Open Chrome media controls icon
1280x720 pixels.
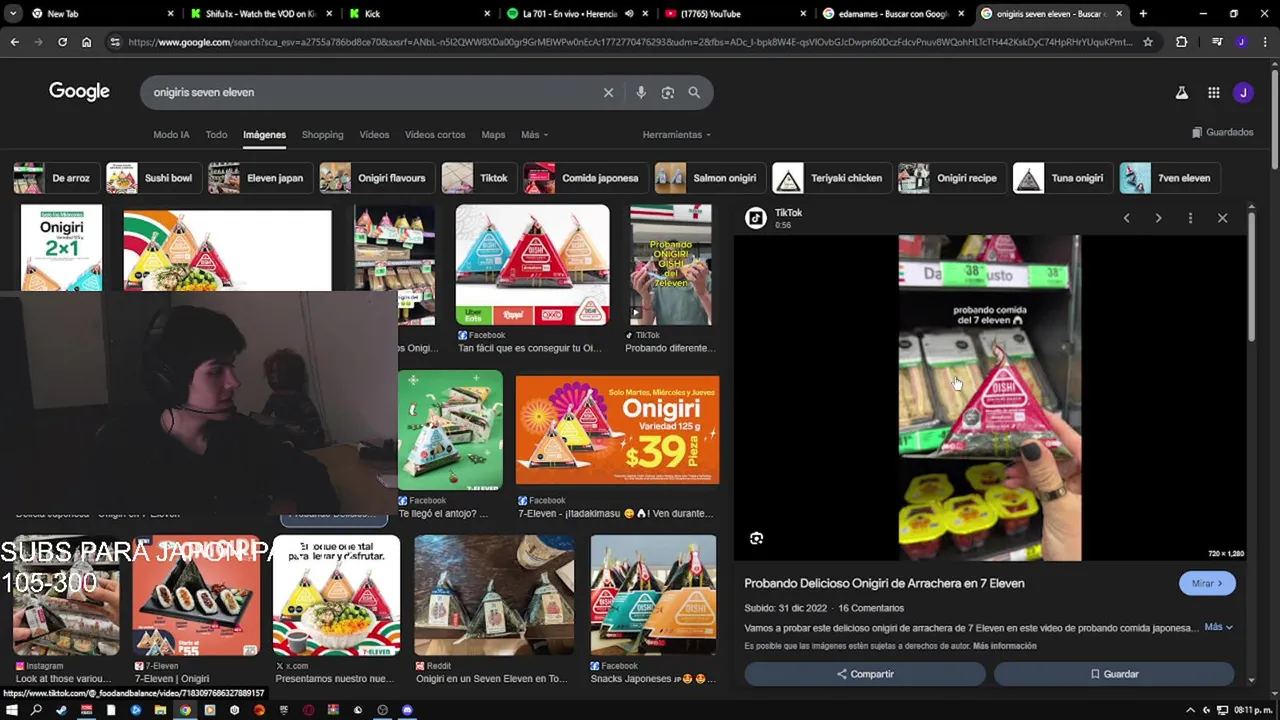click(1217, 42)
